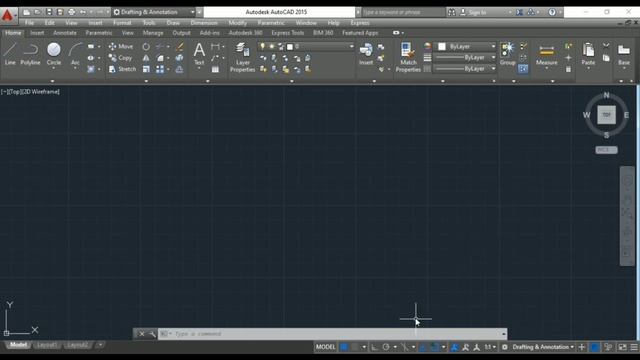Click the Array tool icon
The height and width of the screenshot is (360, 640).
[160, 69]
